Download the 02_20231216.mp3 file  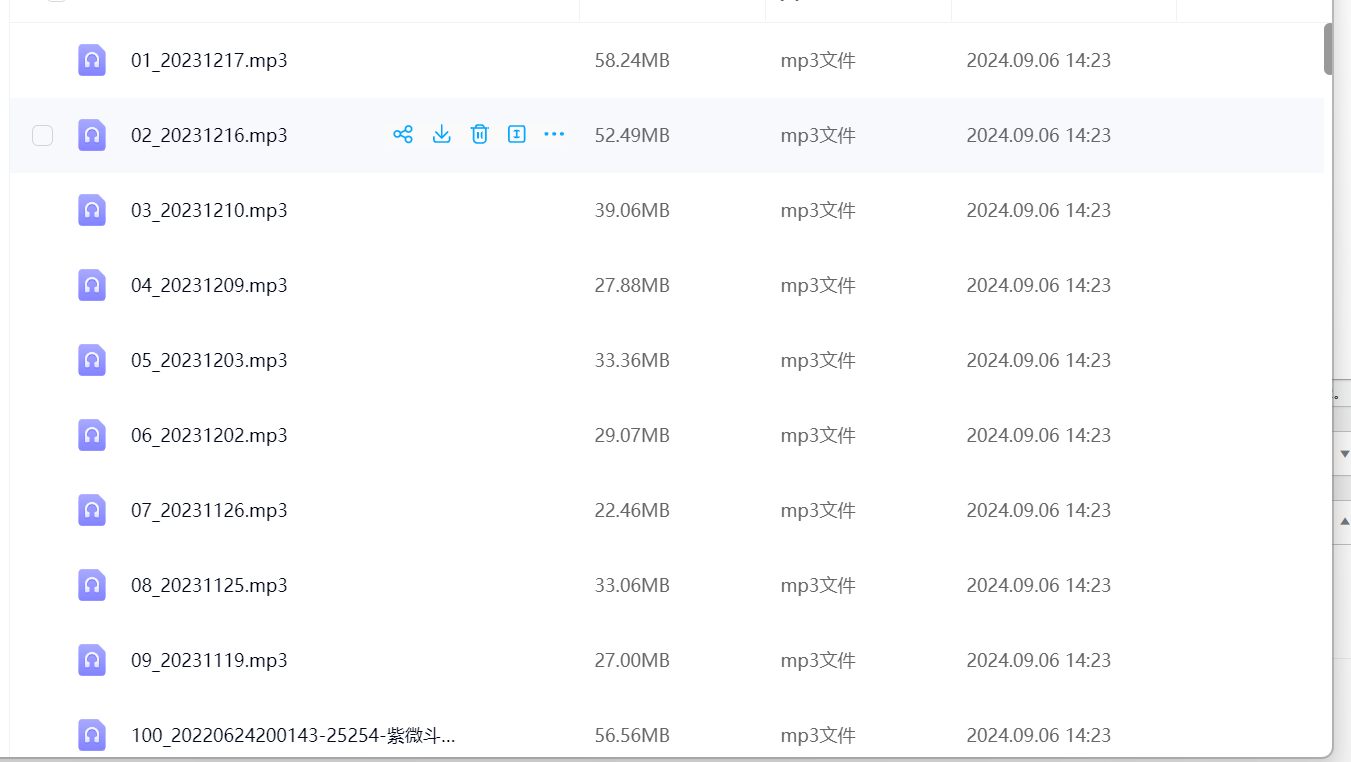441,135
